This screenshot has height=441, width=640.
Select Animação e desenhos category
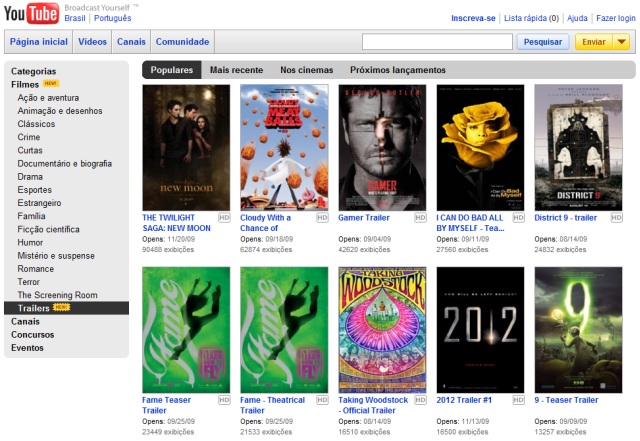tap(60, 111)
